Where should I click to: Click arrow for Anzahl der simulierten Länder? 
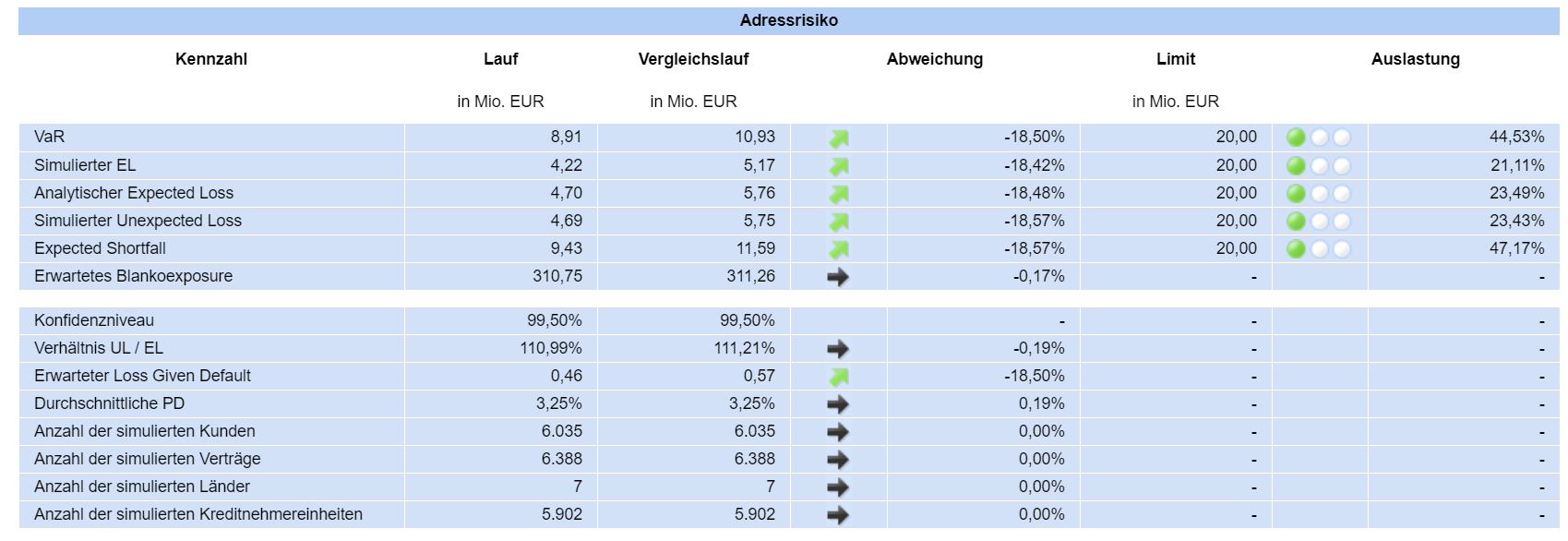coord(838,487)
